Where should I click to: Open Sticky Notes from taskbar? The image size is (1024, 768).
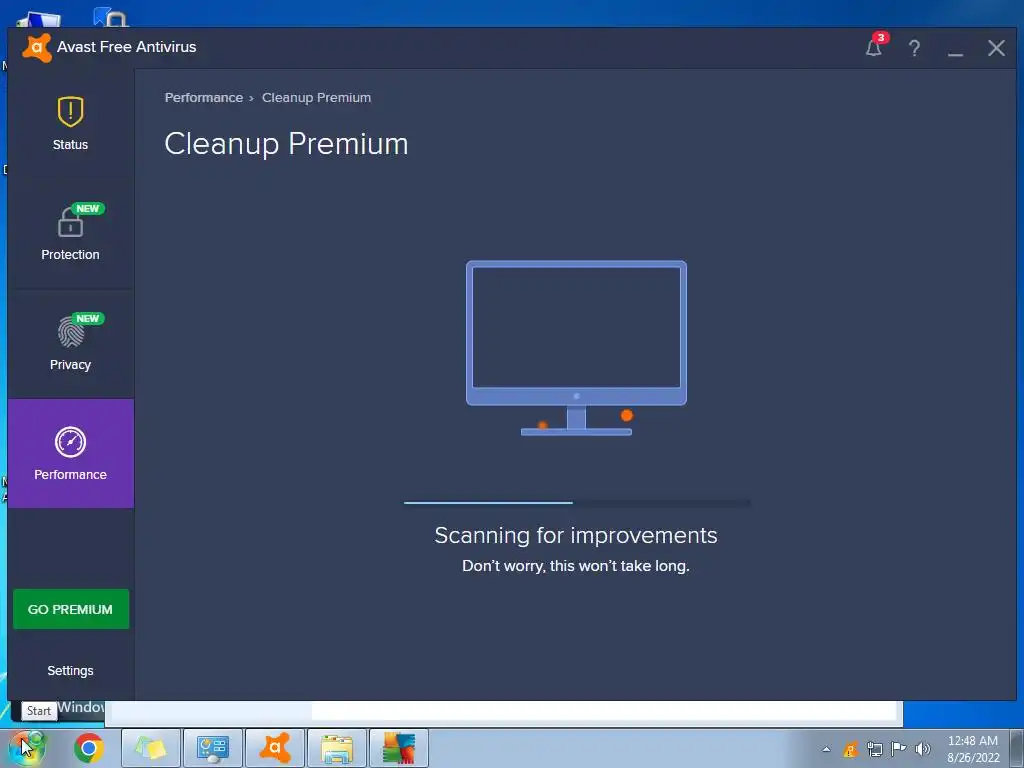[x=151, y=748]
